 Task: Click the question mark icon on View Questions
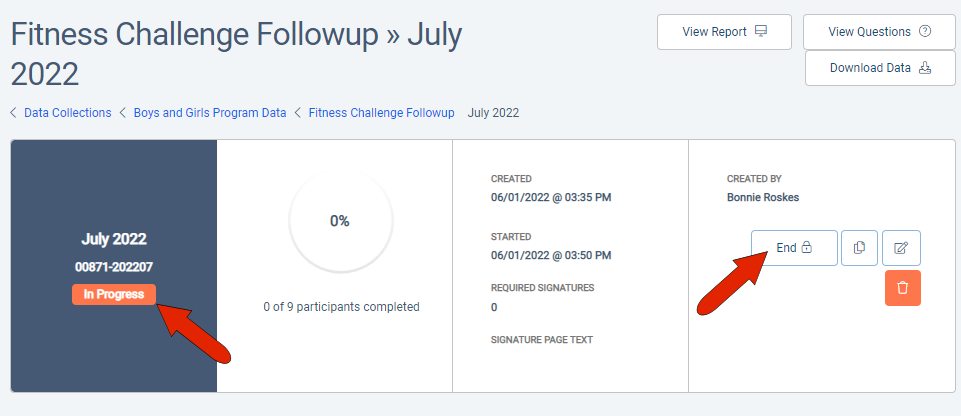(x=924, y=32)
